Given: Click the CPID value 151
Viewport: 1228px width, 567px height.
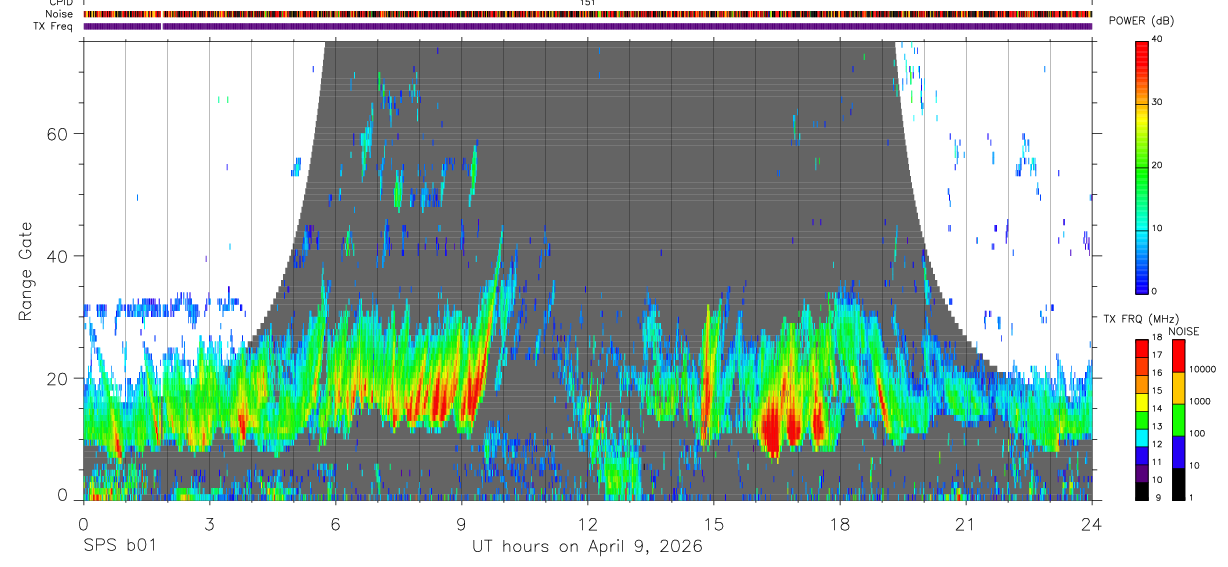Looking at the screenshot, I should 587,4.
